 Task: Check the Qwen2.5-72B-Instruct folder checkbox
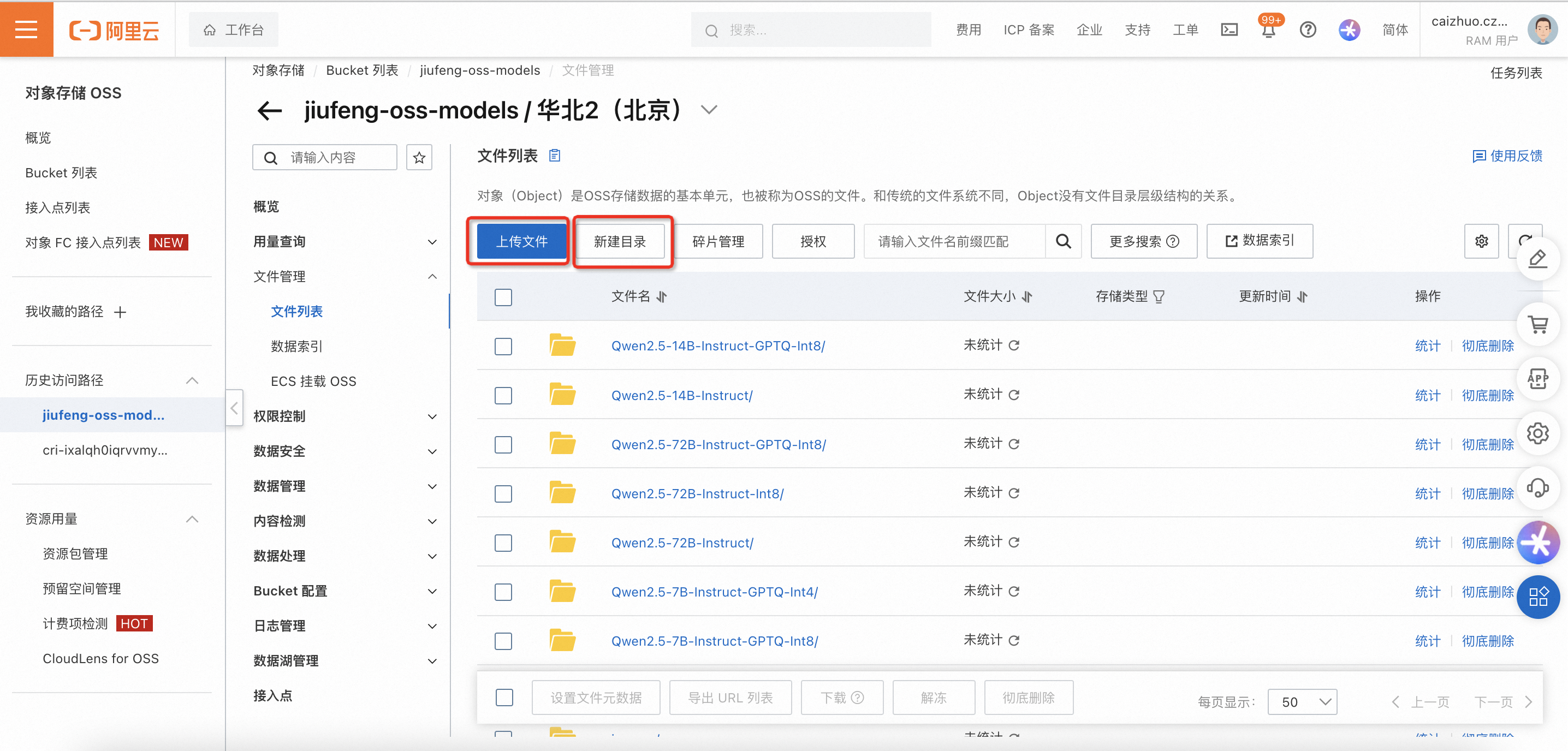[x=503, y=543]
